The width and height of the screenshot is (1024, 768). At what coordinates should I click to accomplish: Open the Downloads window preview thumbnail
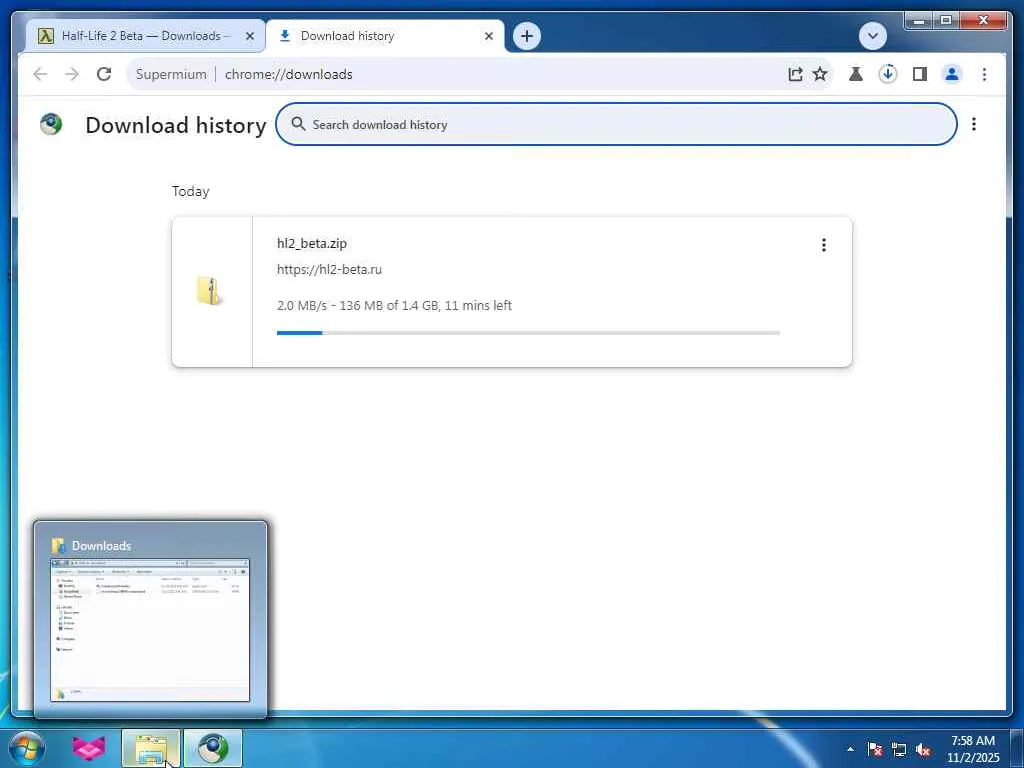(x=150, y=630)
